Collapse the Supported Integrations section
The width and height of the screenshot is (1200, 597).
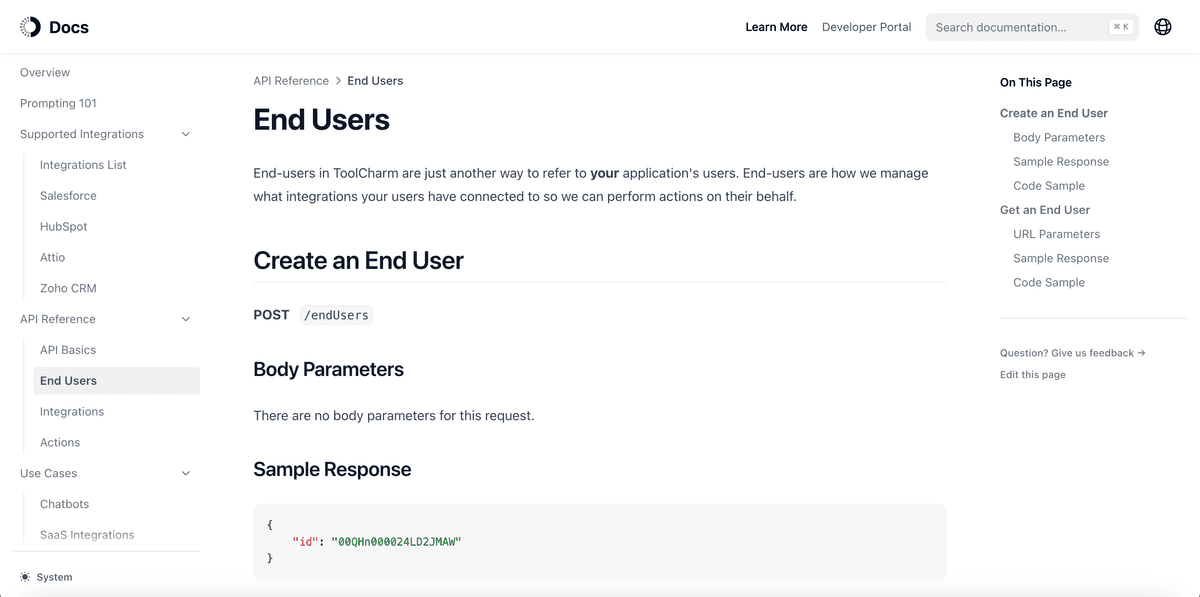(186, 133)
